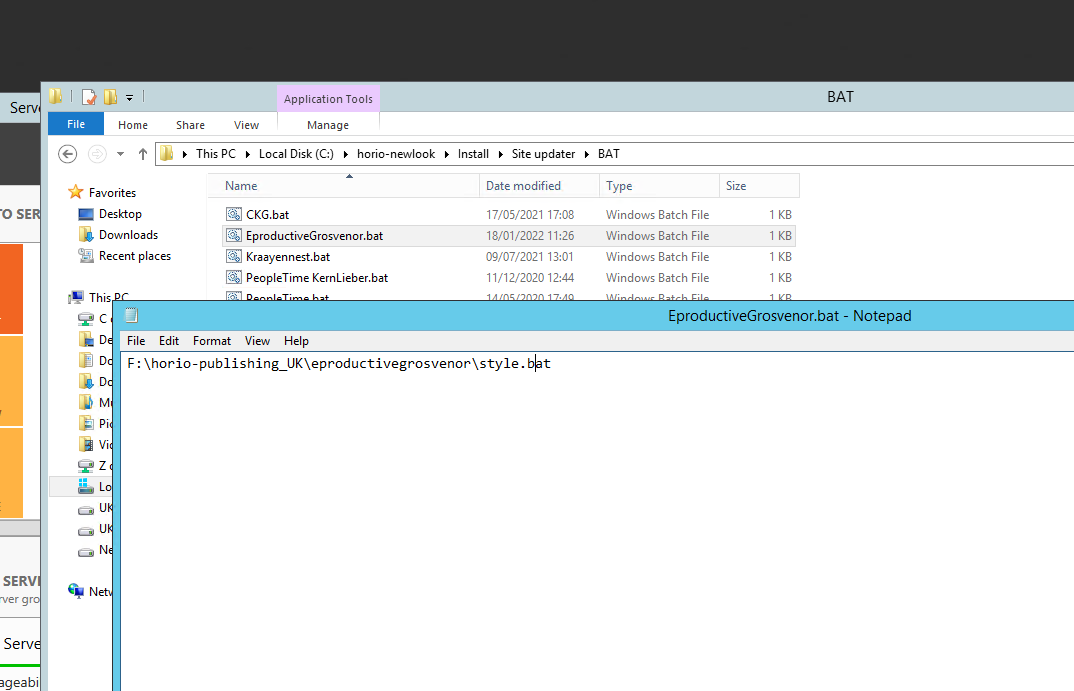Open Favorites in the navigation pane

112,193
